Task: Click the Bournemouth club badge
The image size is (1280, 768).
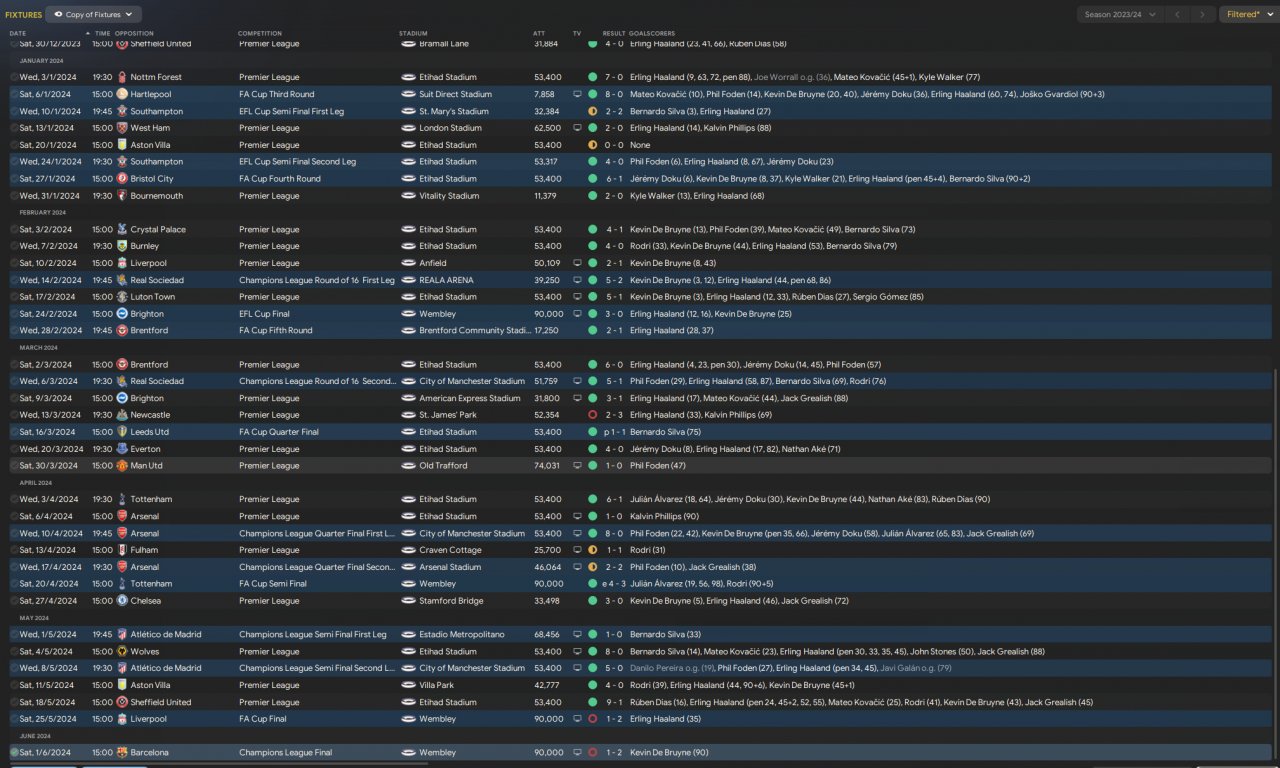Action: coord(122,196)
